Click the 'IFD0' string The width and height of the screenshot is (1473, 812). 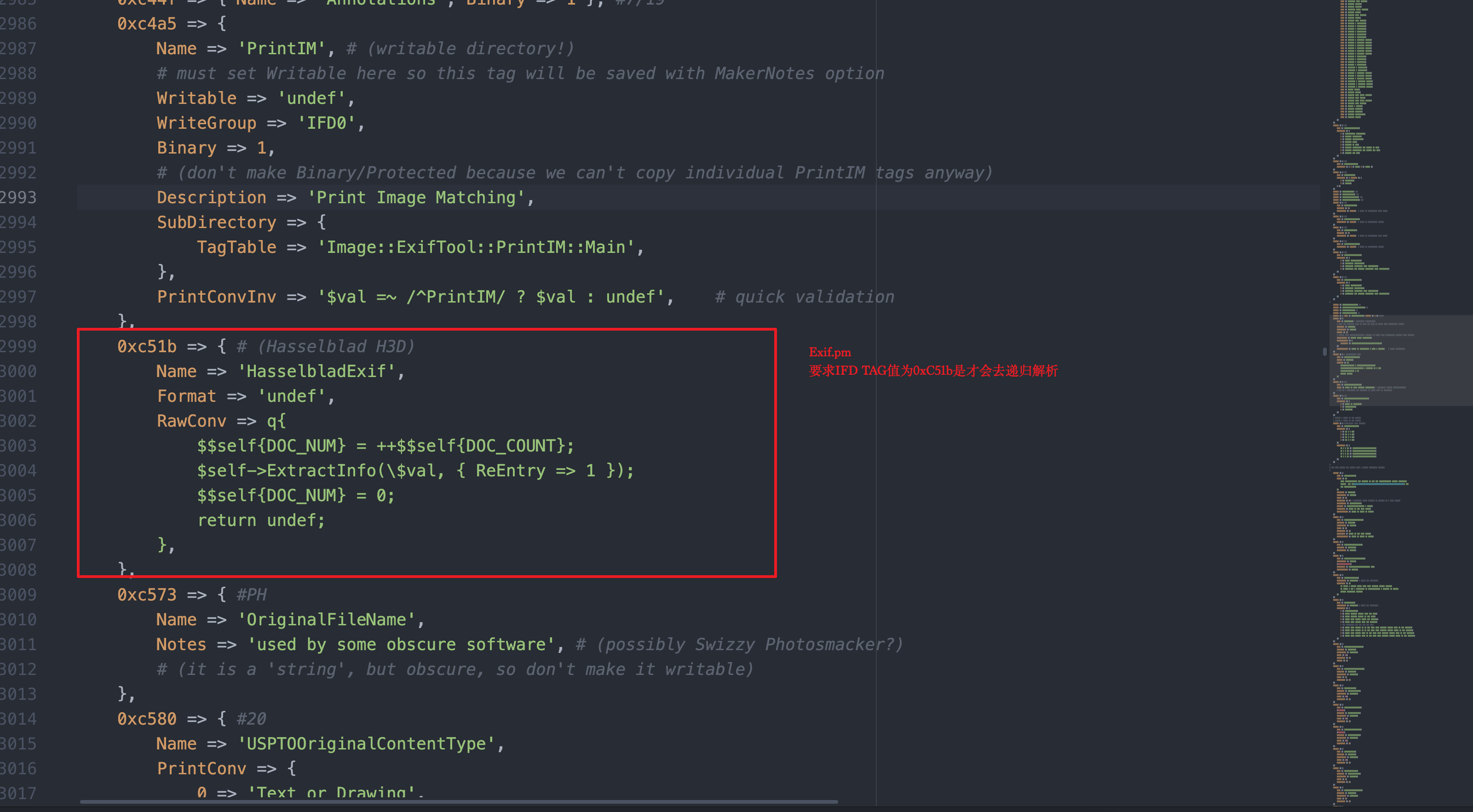[x=327, y=123]
